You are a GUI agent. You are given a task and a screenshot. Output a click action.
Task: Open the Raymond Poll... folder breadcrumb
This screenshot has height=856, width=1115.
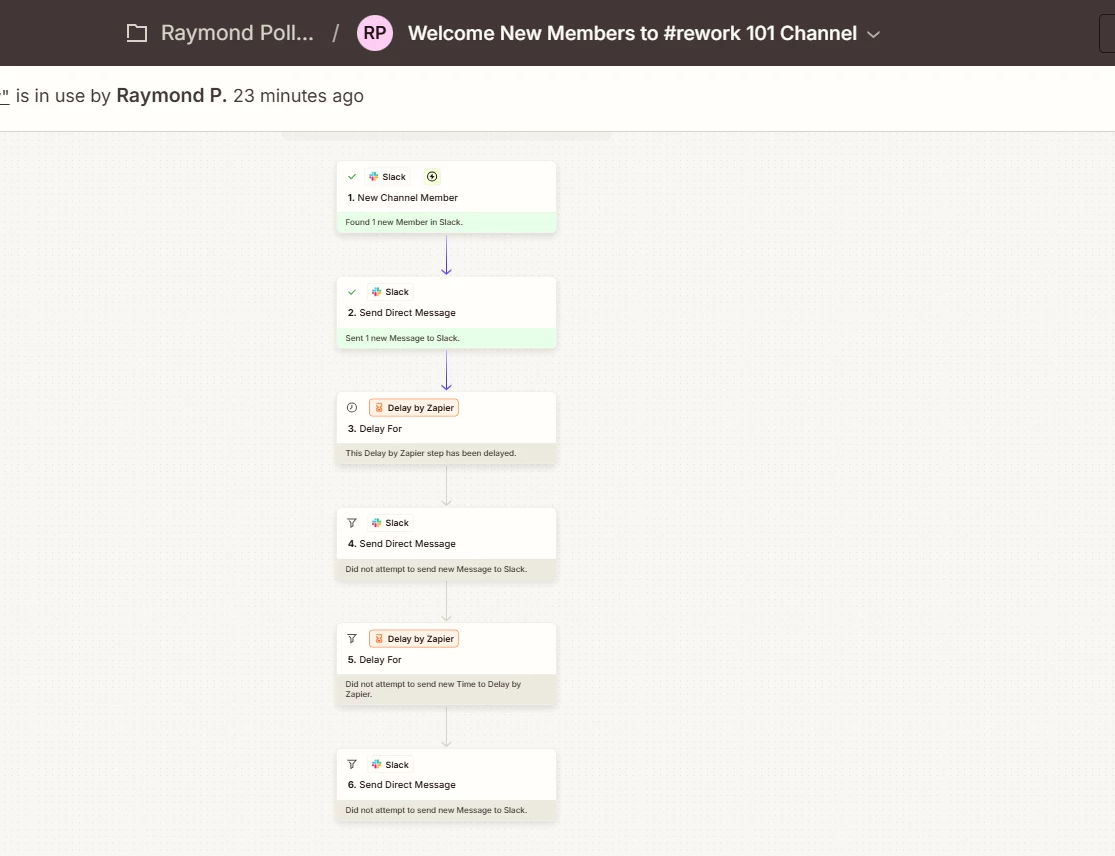pos(237,33)
